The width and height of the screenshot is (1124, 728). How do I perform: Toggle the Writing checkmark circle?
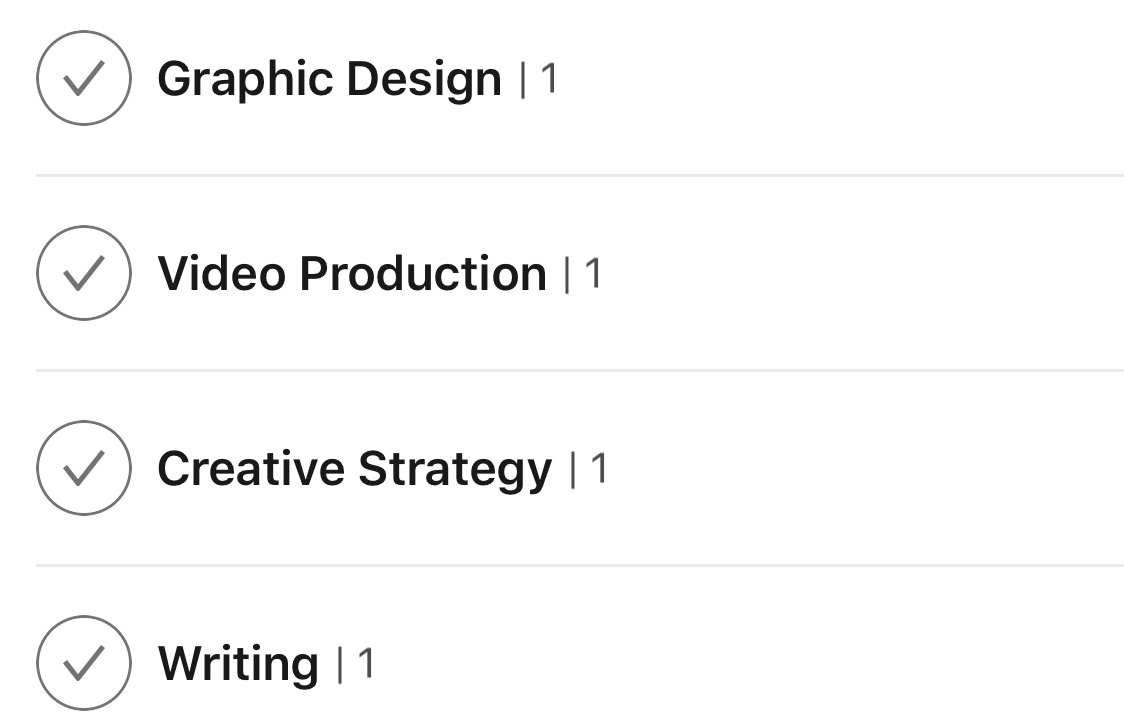coord(84,663)
